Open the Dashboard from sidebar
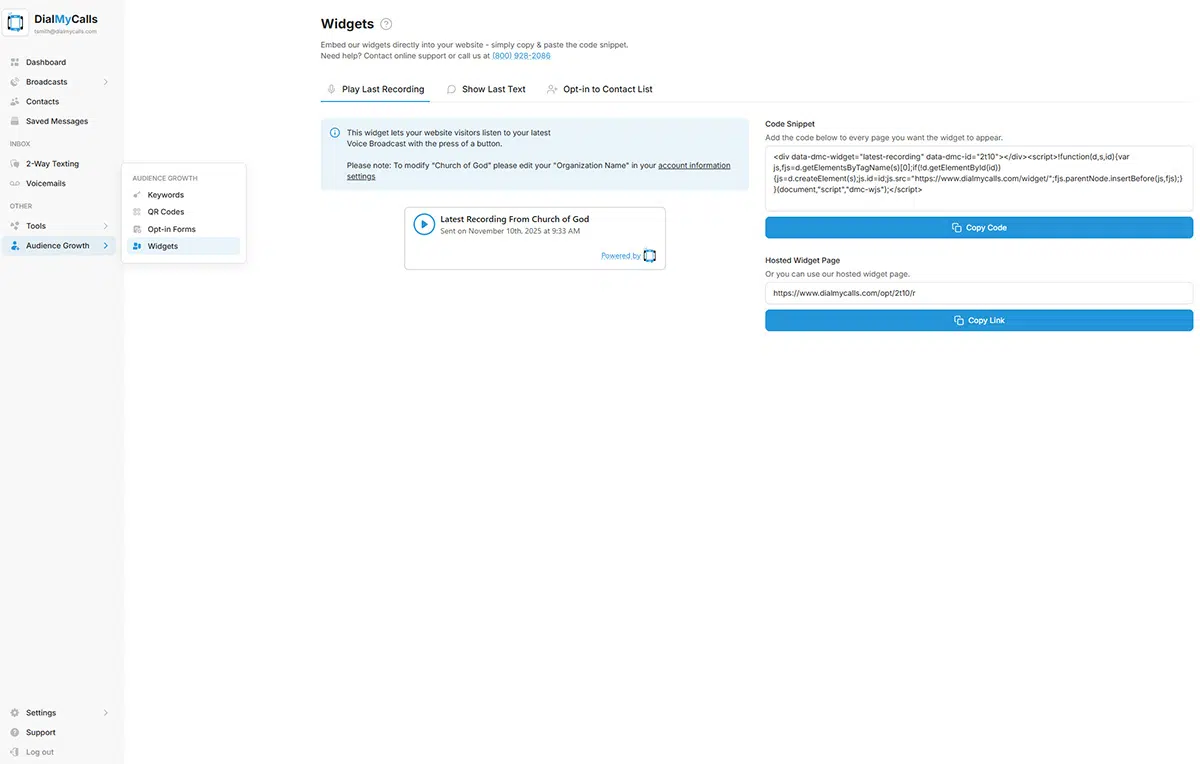 pos(45,62)
